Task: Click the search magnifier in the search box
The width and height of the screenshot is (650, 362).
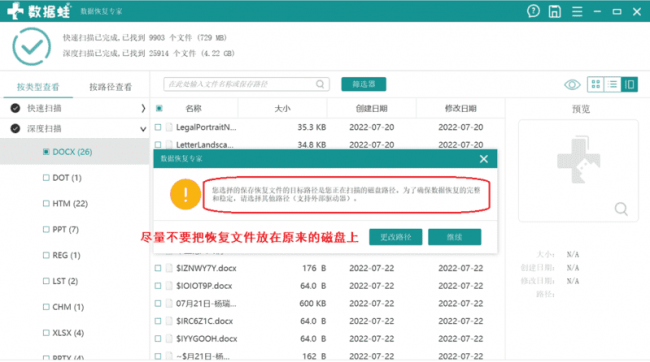Action: tap(320, 84)
